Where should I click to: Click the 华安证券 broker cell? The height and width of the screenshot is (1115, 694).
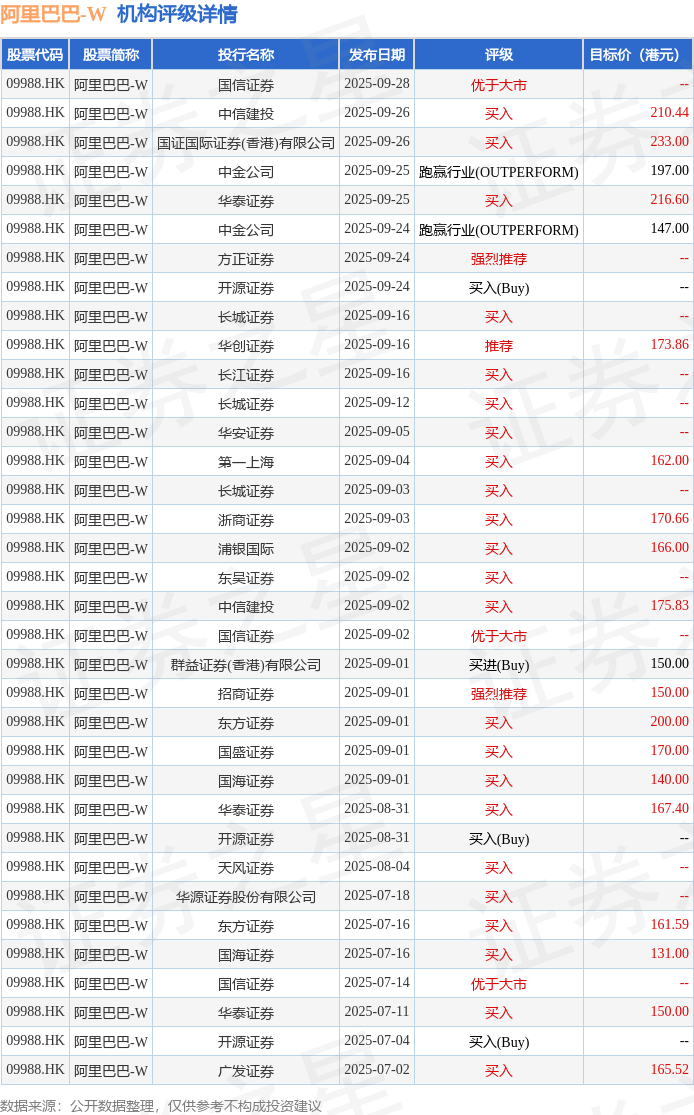(246, 433)
